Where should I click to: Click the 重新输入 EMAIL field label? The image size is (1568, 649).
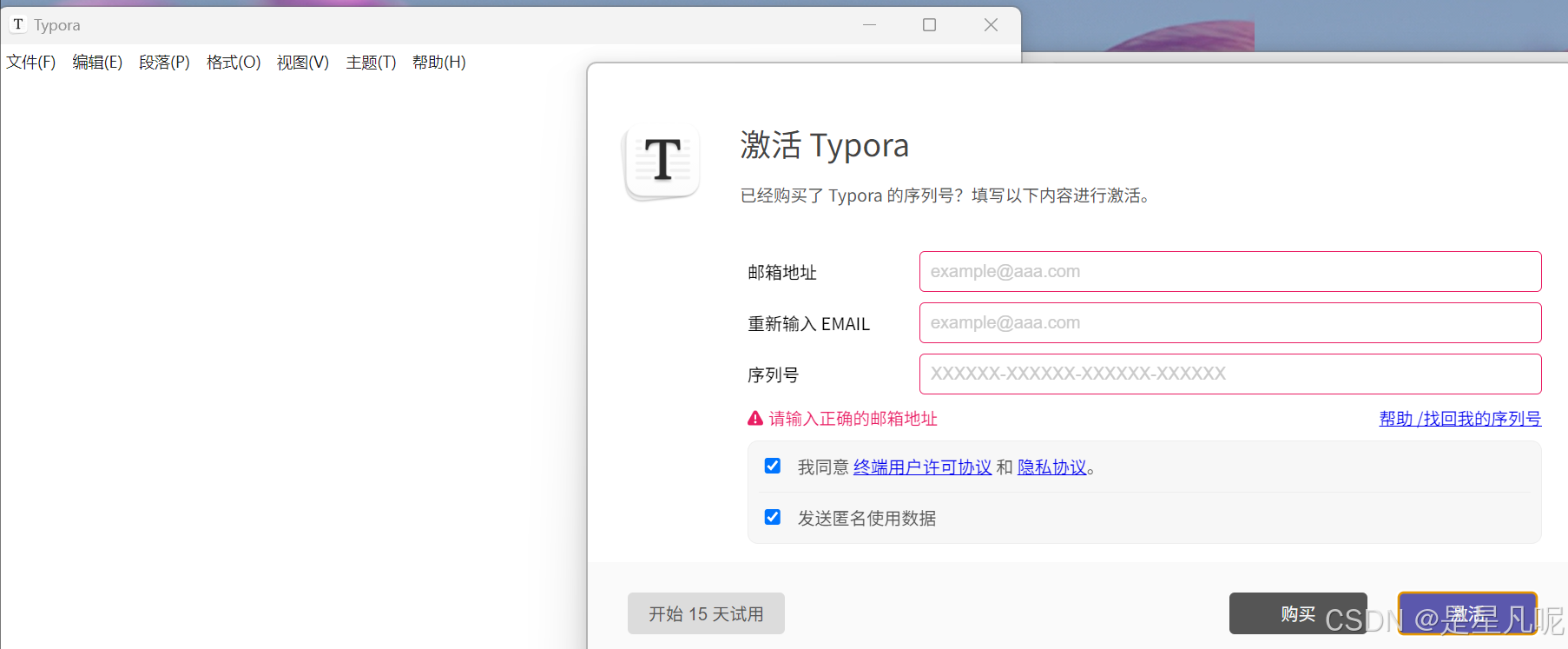pos(808,324)
